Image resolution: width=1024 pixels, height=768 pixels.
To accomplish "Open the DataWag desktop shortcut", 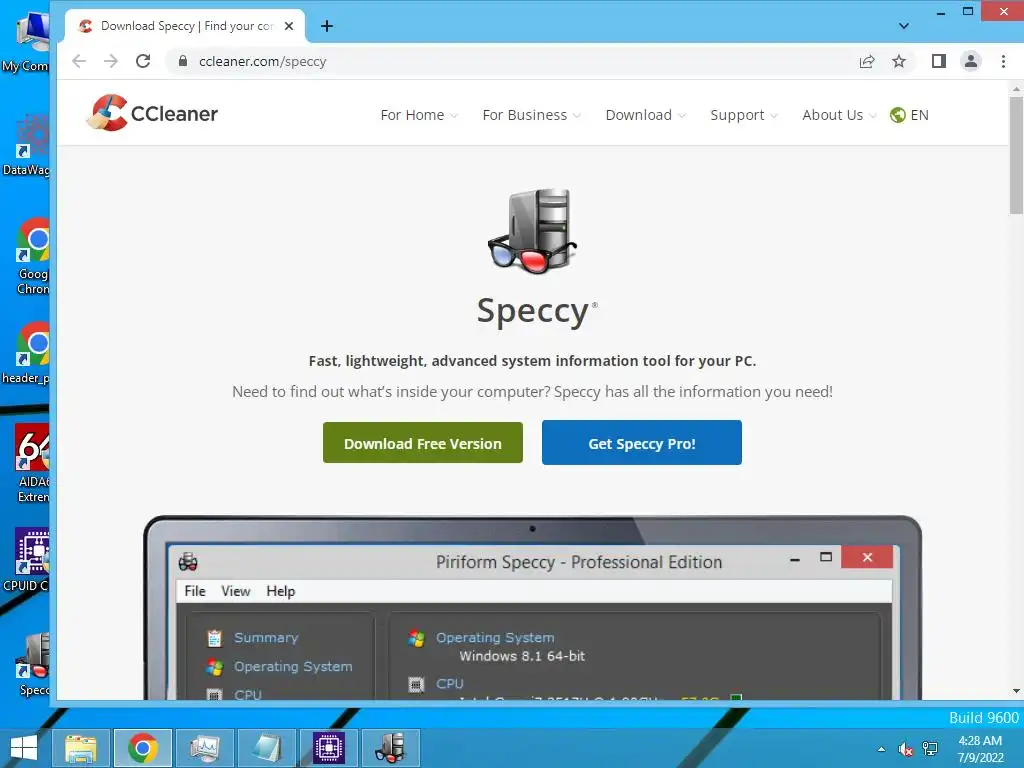I will (26, 144).
